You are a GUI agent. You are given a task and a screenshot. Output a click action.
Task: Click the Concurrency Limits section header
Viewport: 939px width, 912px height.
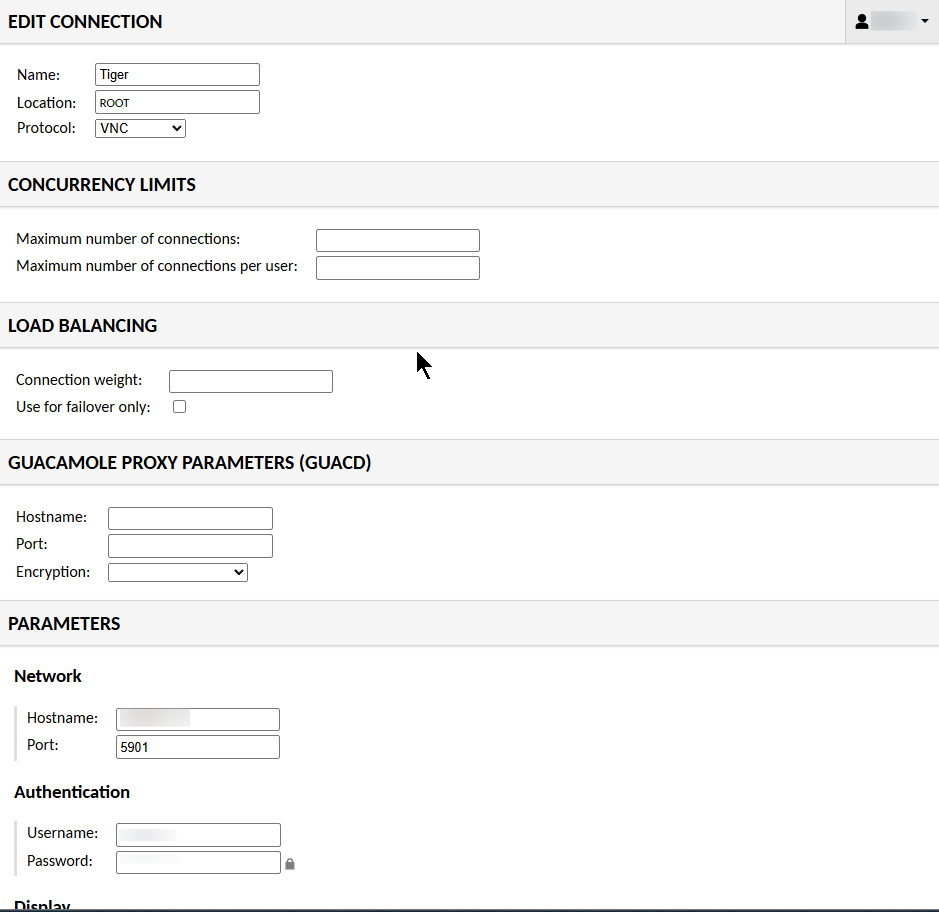[x=102, y=185]
